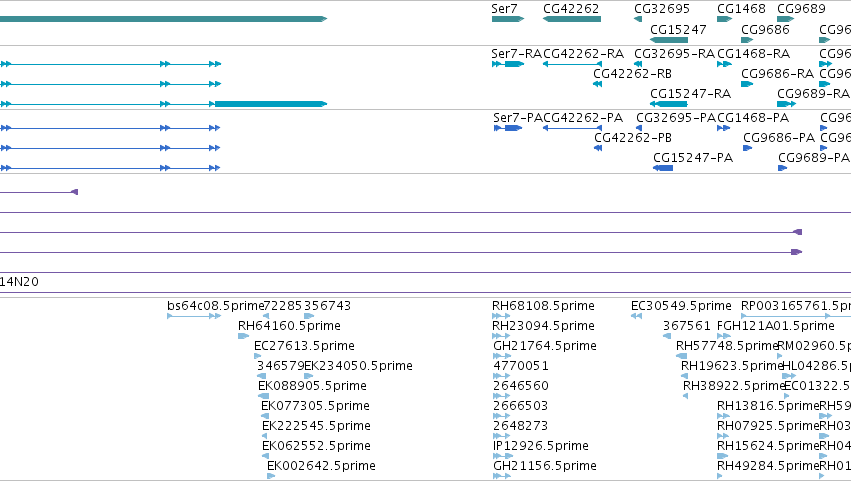Select the Ser7 gene label
This screenshot has height=481, width=851.
coord(504,9)
